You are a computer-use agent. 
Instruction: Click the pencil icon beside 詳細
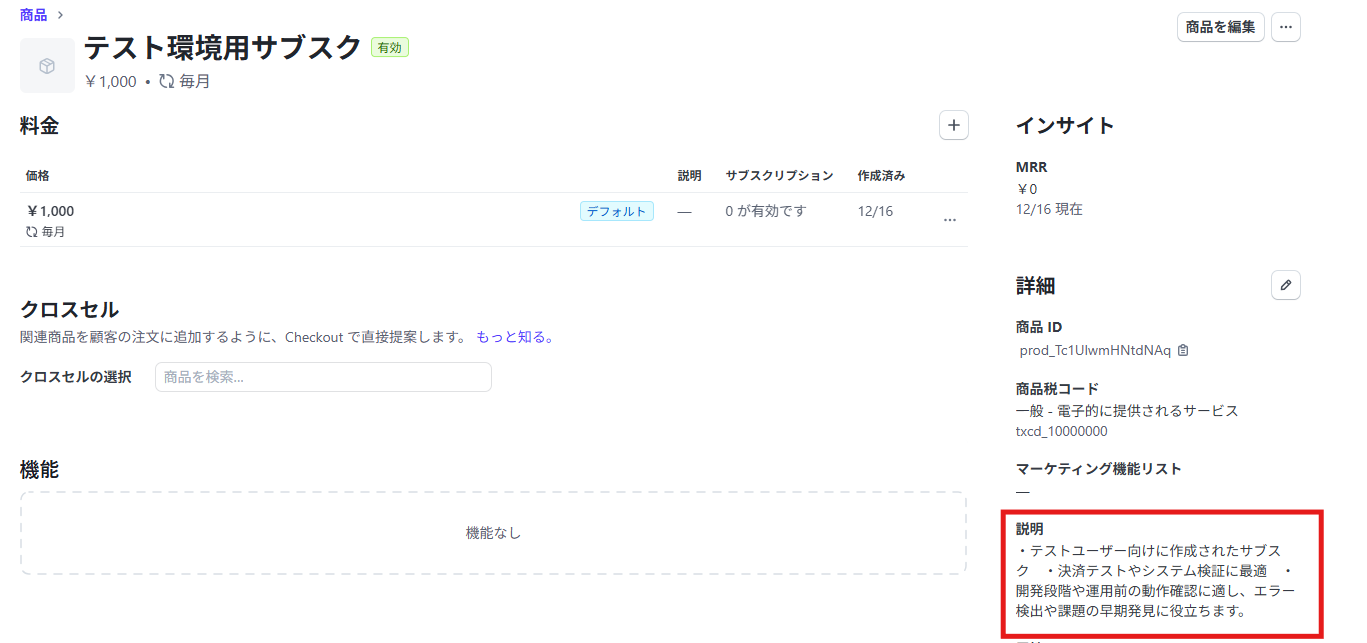(1285, 285)
